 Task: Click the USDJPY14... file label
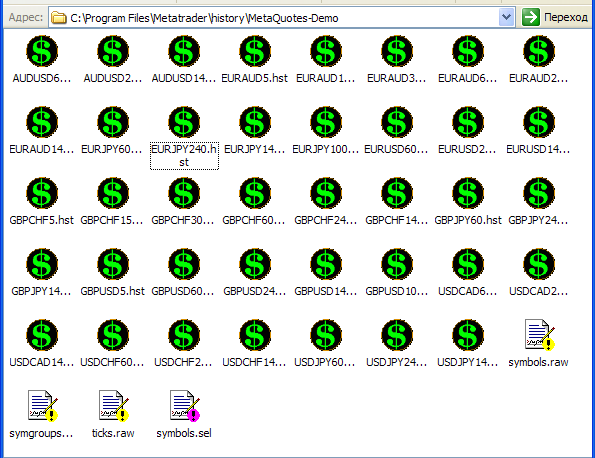(468, 362)
